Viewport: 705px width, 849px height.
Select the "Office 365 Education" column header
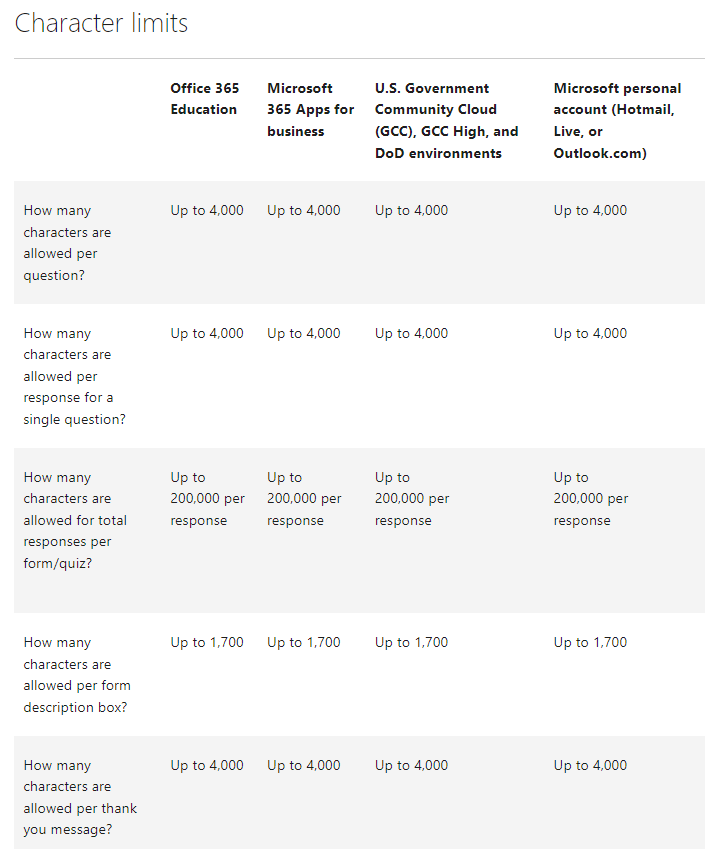tap(204, 99)
